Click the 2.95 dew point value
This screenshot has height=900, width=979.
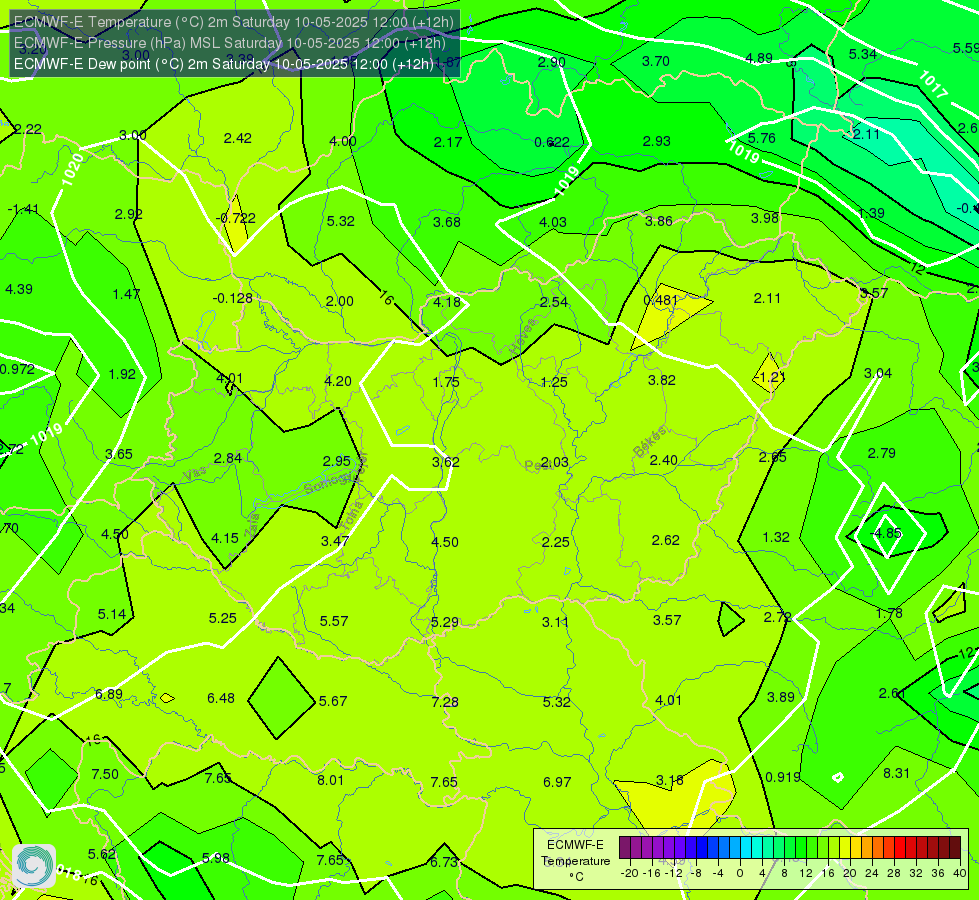click(x=337, y=461)
